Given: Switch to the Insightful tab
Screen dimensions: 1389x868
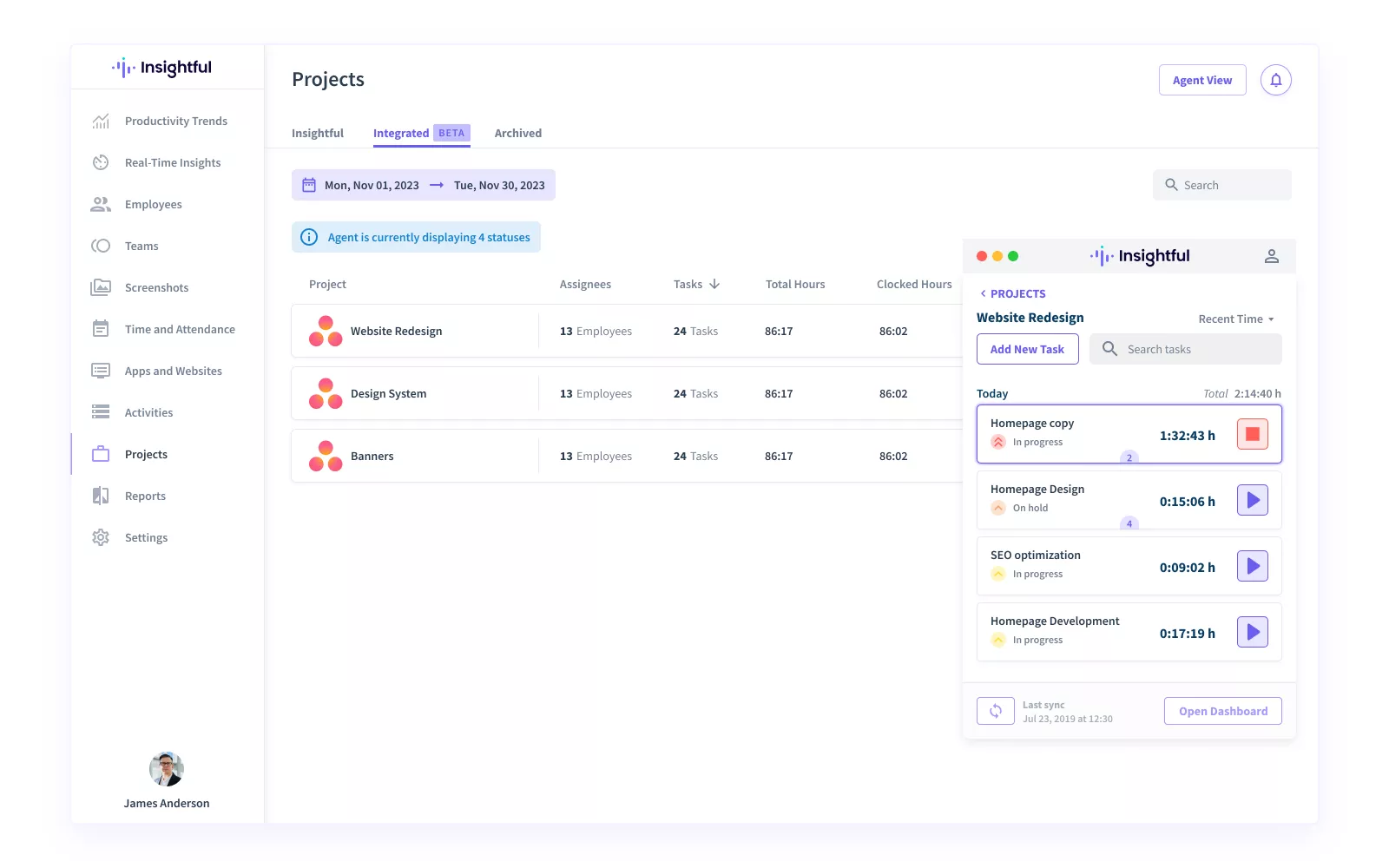Looking at the screenshot, I should click(x=318, y=133).
